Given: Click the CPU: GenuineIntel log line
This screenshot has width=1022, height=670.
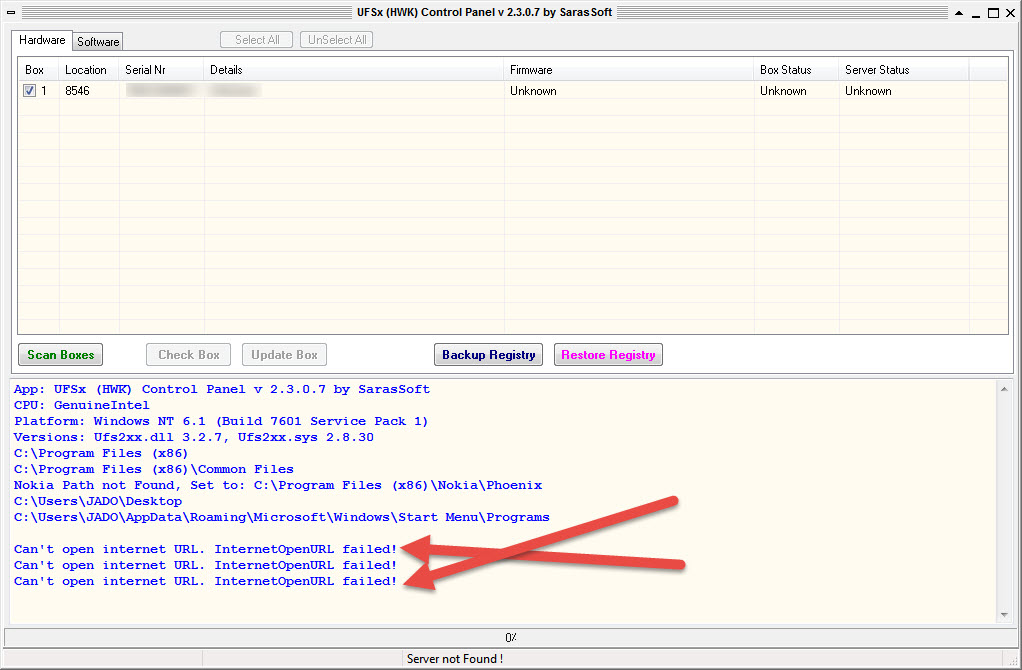Looking at the screenshot, I should pos(81,405).
